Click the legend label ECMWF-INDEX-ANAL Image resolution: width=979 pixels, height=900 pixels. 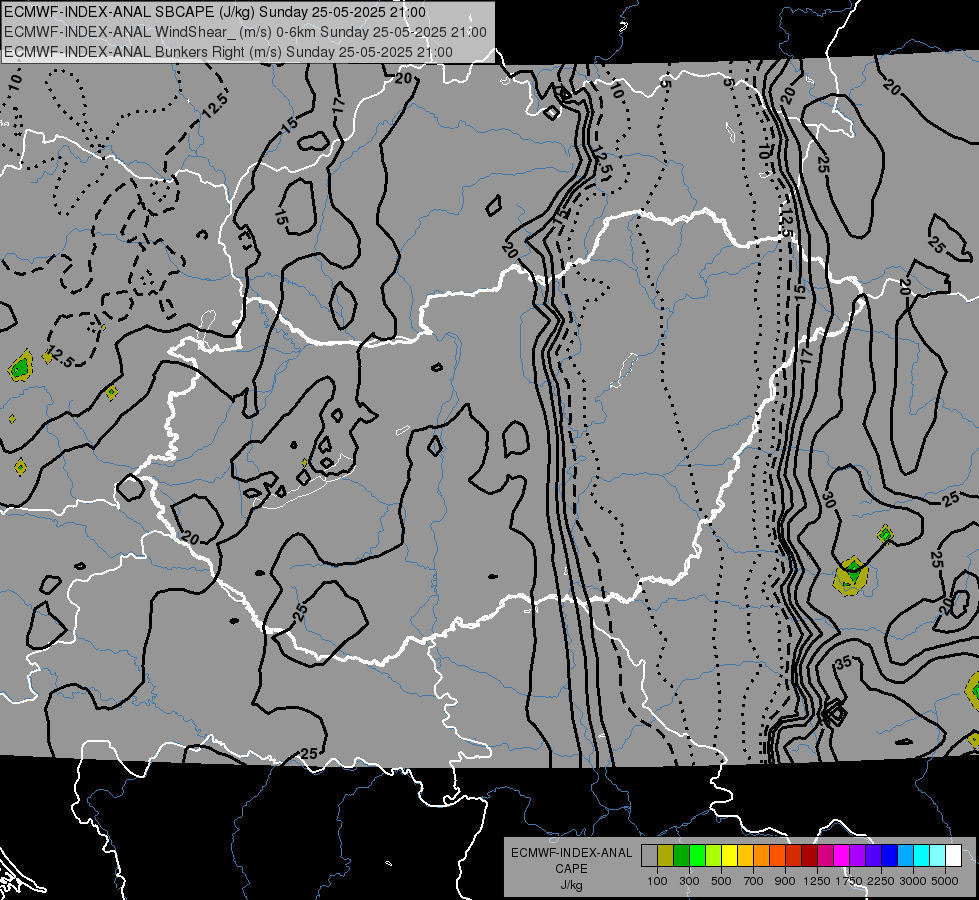(x=571, y=853)
